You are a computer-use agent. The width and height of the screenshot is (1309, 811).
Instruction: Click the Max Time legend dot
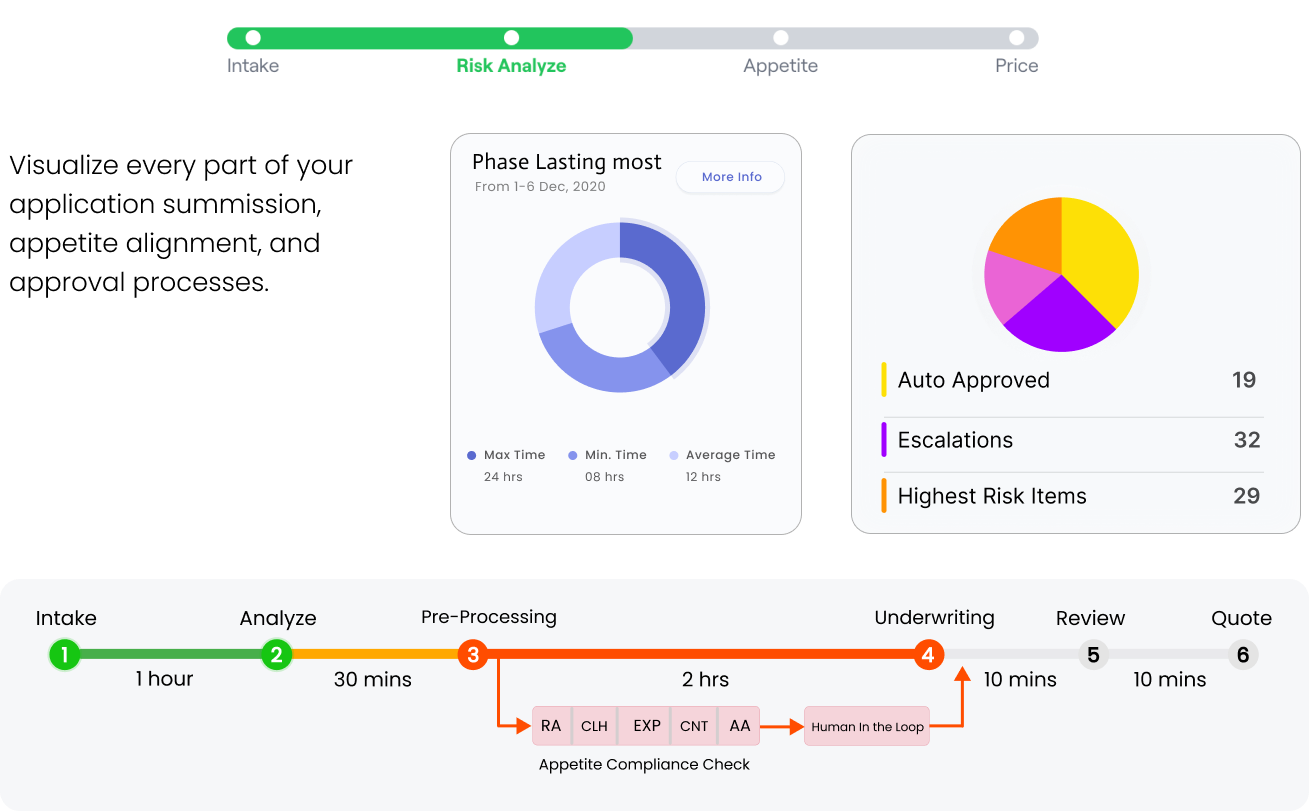[472, 455]
